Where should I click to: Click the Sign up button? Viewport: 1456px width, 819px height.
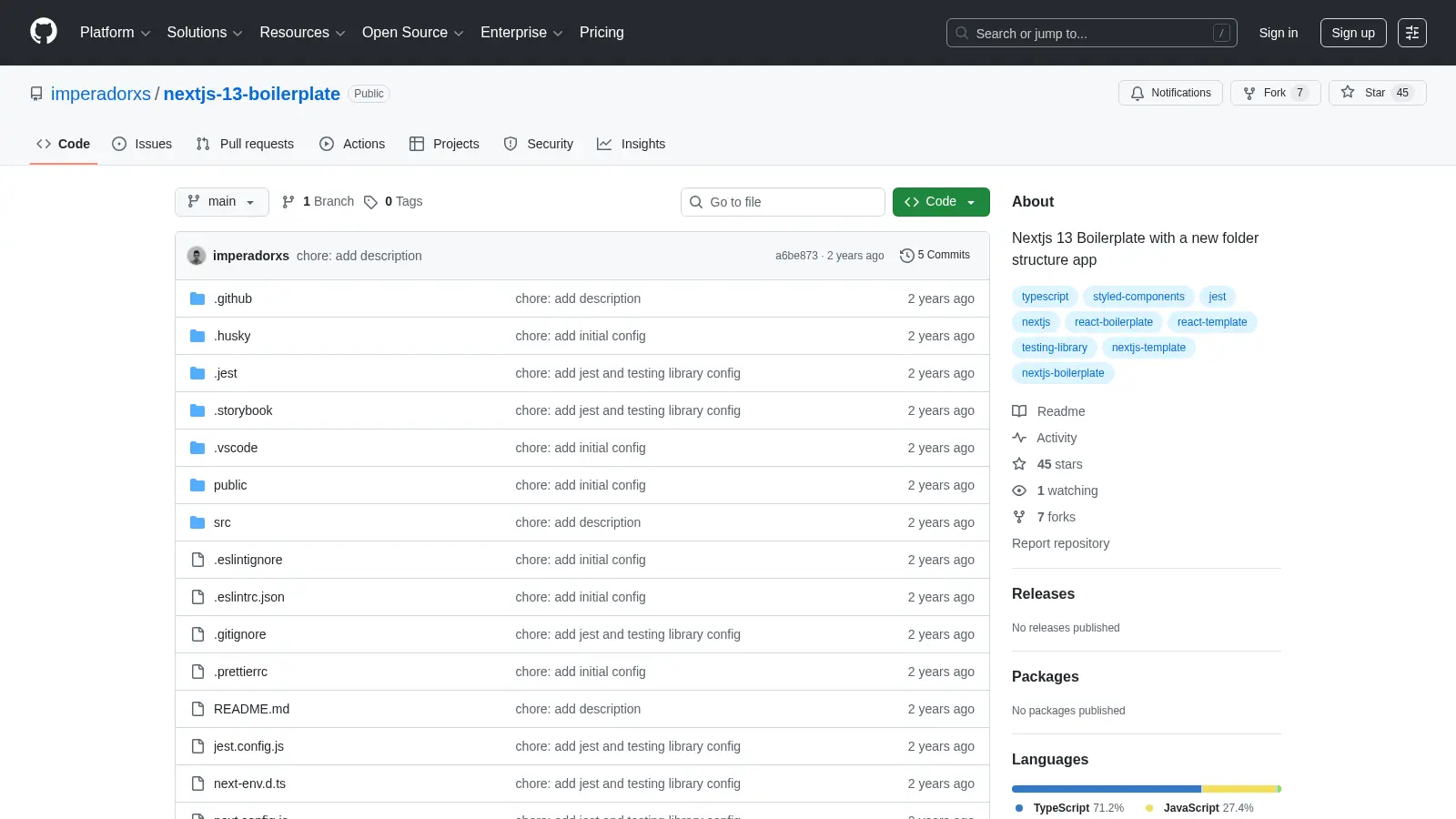click(x=1353, y=33)
